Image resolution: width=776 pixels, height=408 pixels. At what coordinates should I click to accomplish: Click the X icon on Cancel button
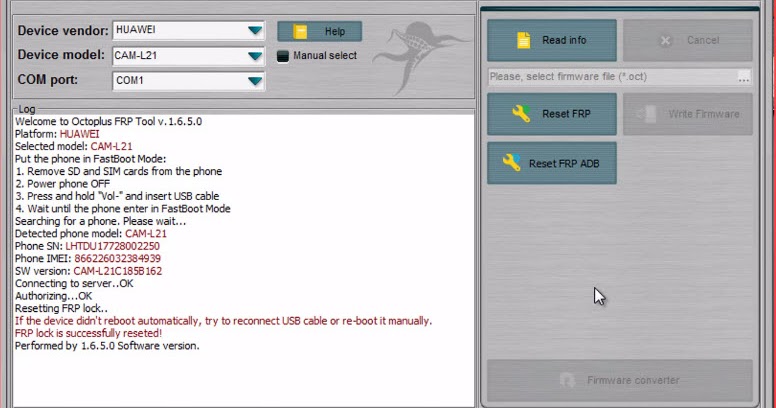tap(666, 41)
